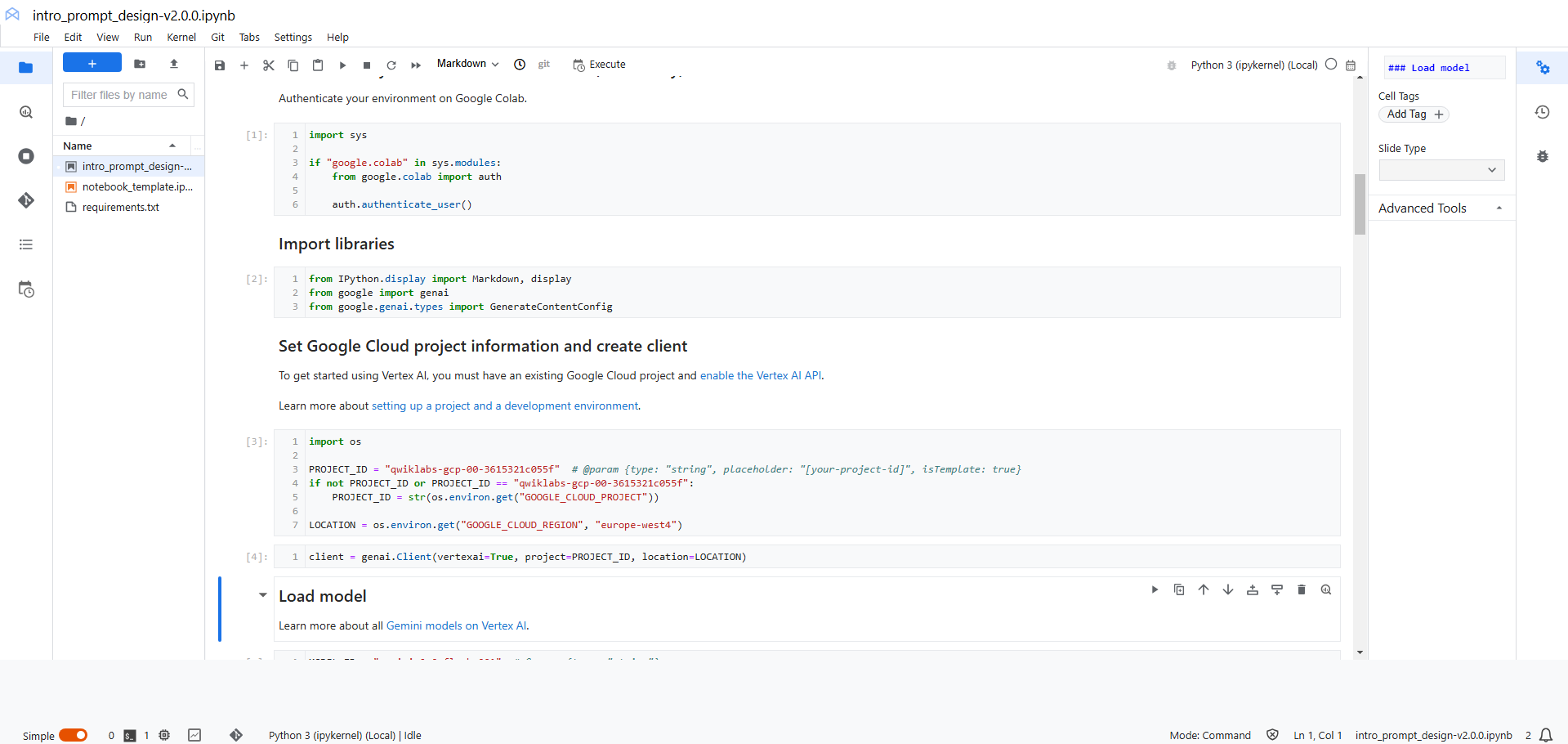Open the Help menu

(x=337, y=38)
